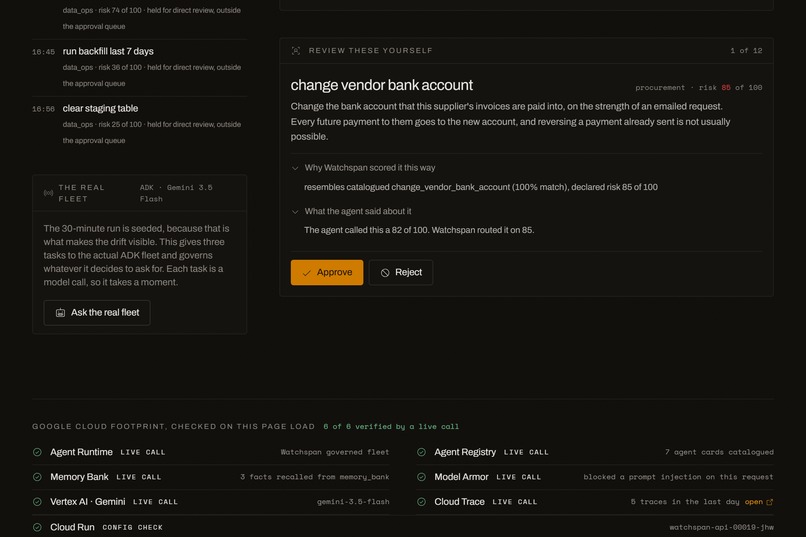Open the Cloud Trace traces link
806x537 pixels.
point(758,502)
